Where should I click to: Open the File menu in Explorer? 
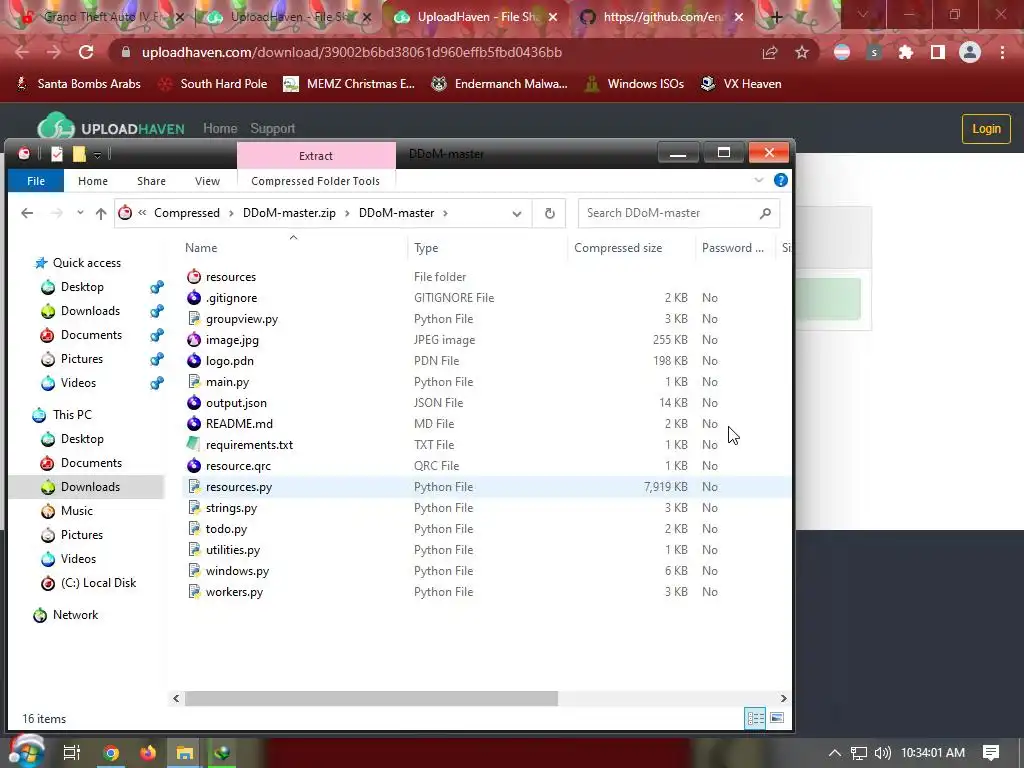click(36, 181)
